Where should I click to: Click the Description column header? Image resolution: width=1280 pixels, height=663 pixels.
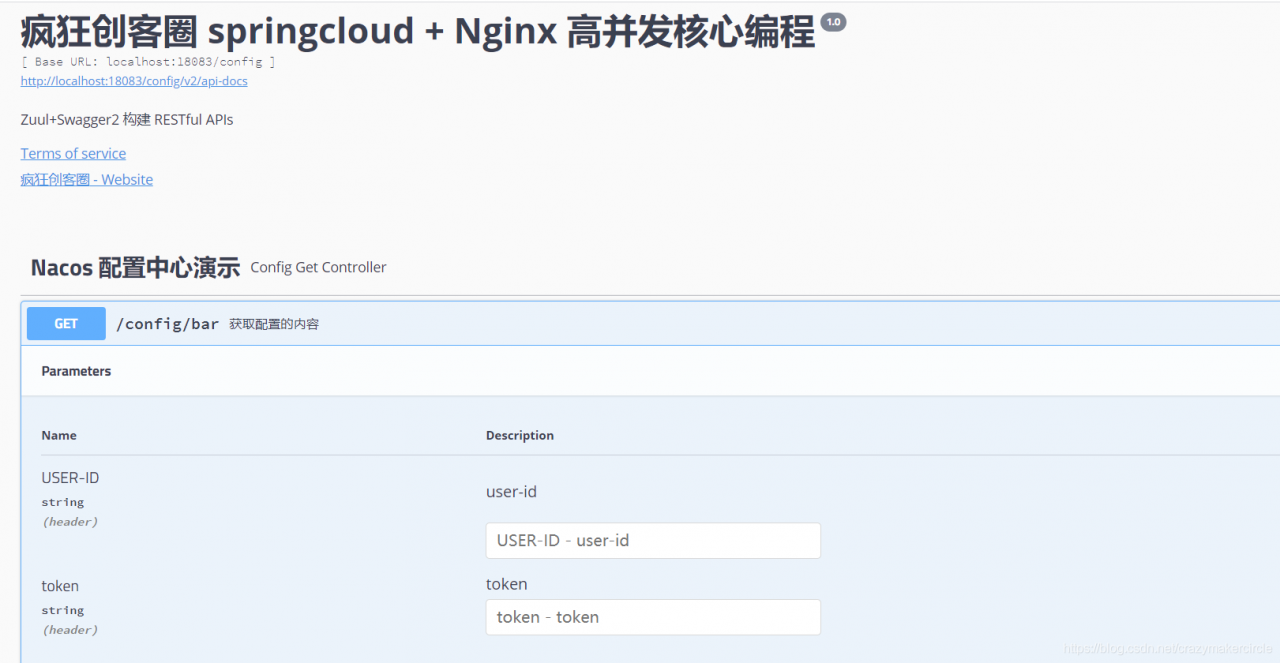pos(520,435)
